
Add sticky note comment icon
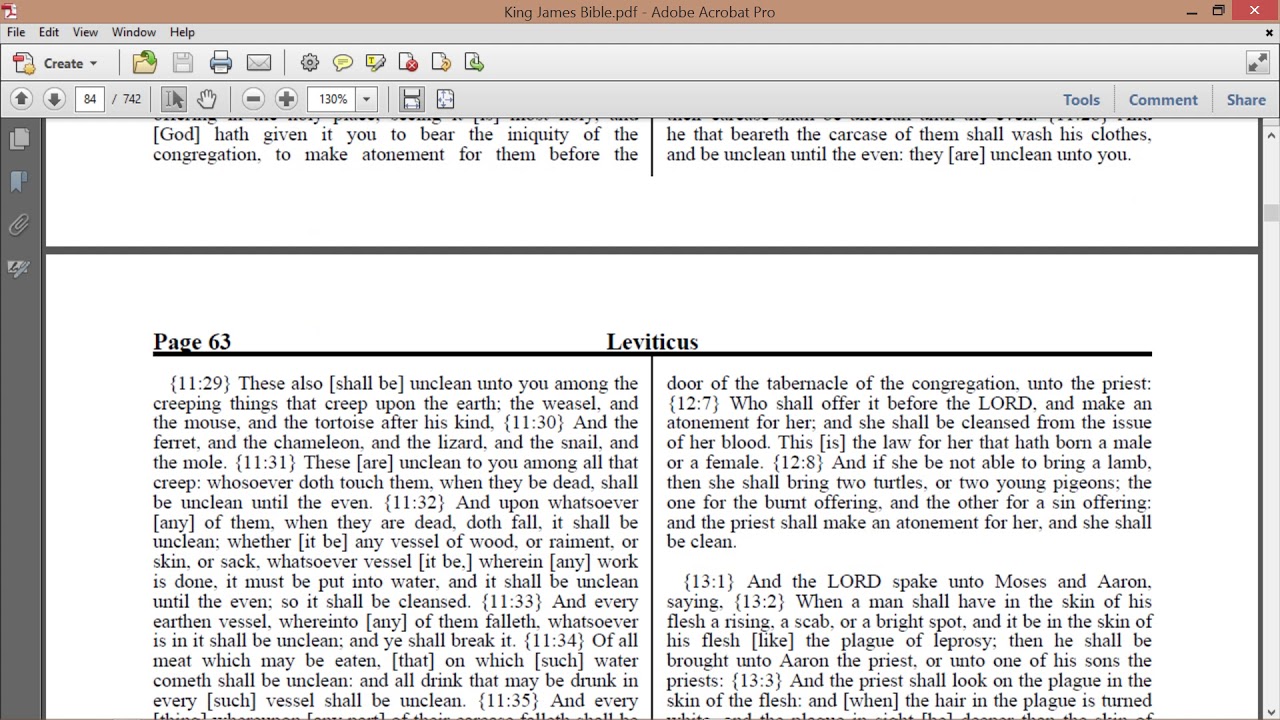click(343, 63)
